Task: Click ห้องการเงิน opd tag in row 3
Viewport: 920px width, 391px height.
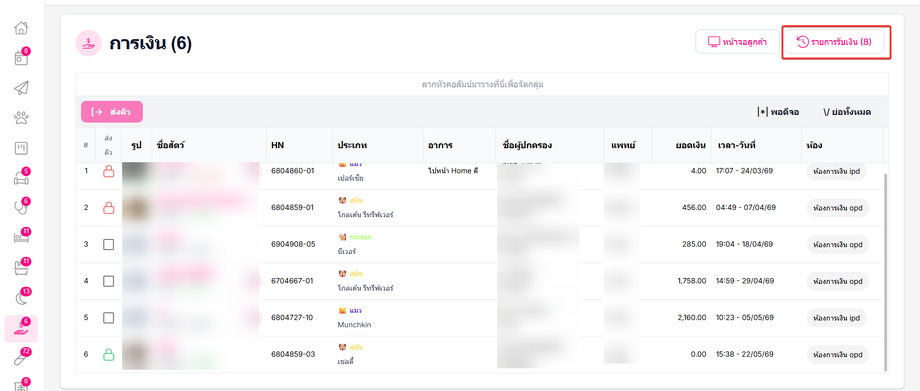Action: (x=838, y=244)
